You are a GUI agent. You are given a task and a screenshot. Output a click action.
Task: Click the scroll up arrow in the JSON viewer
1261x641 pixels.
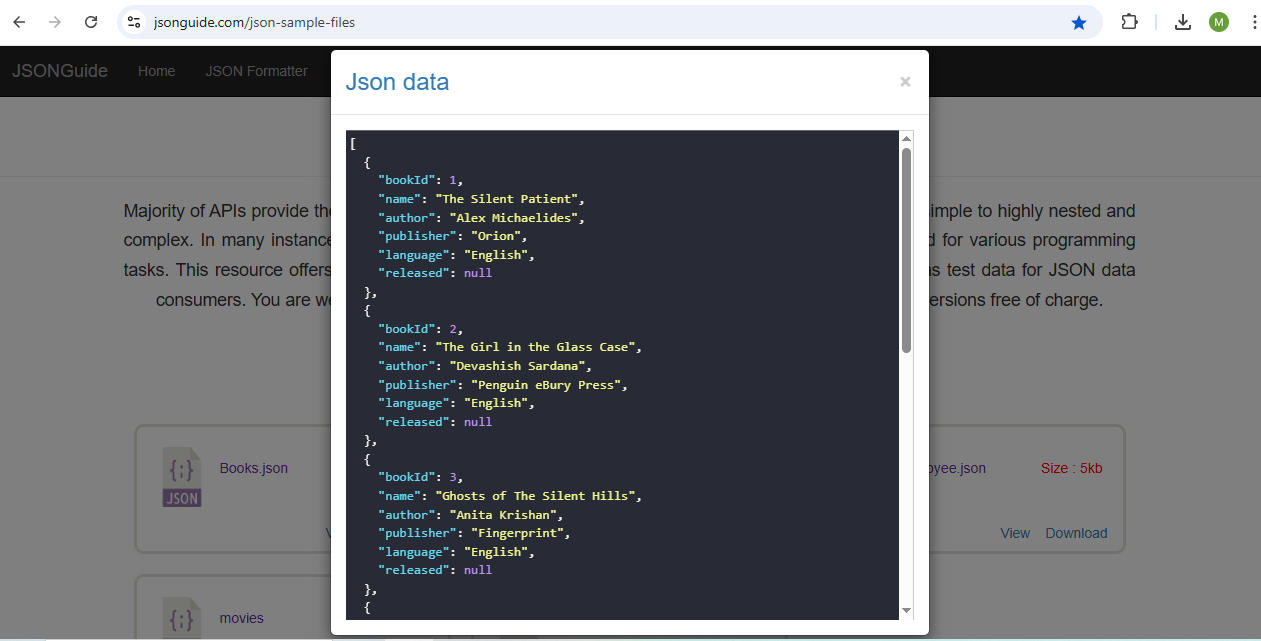pos(906,138)
